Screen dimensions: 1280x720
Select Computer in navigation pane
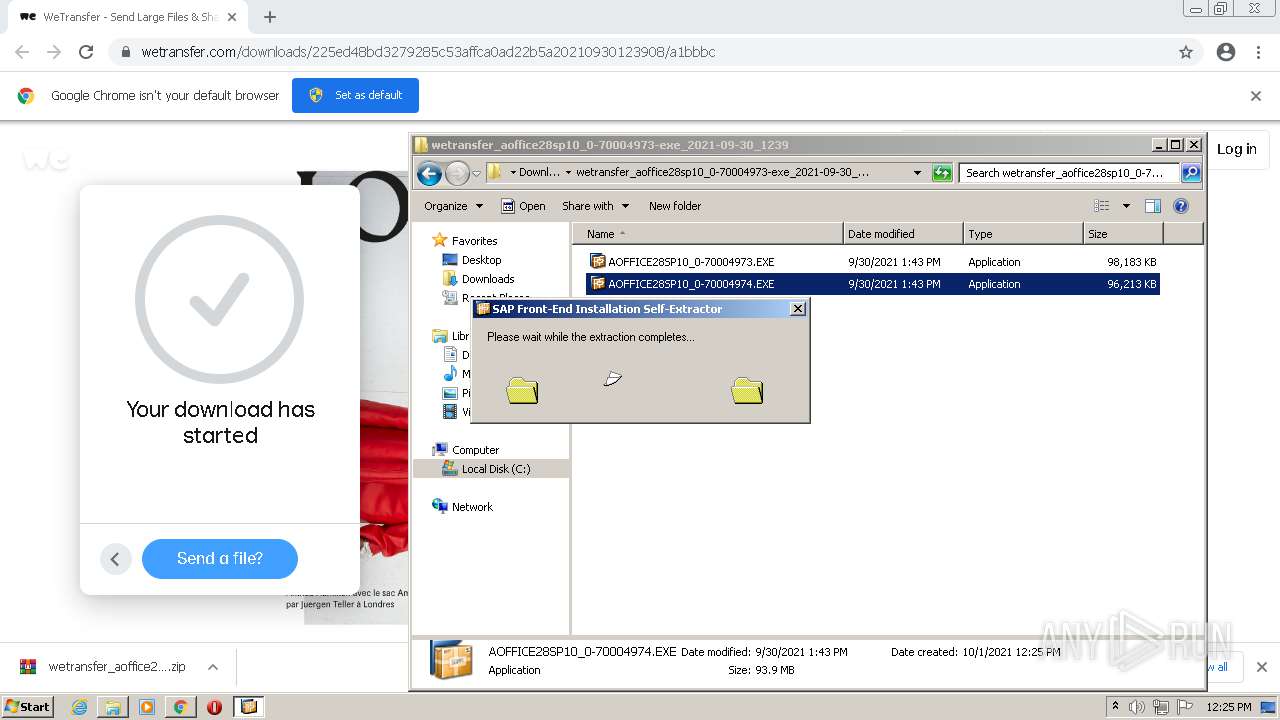pos(475,450)
